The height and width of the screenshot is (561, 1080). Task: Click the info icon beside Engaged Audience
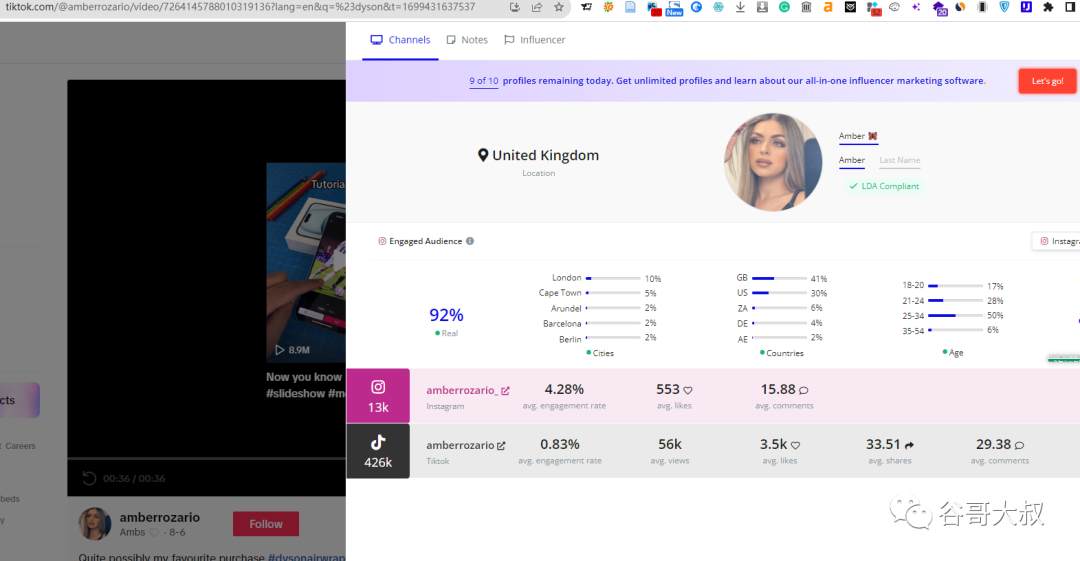pyautogui.click(x=470, y=241)
